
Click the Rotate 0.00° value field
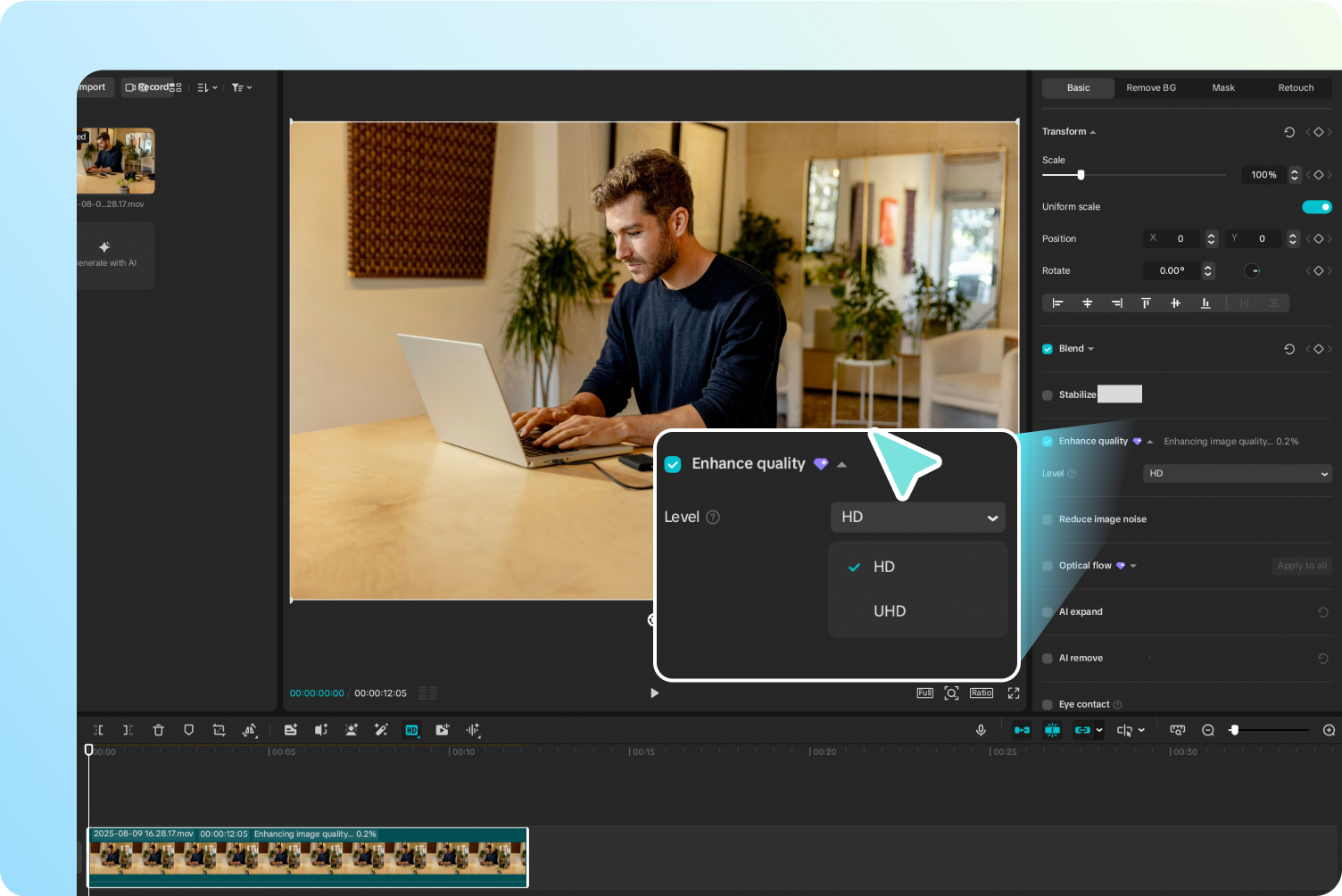pos(1172,271)
